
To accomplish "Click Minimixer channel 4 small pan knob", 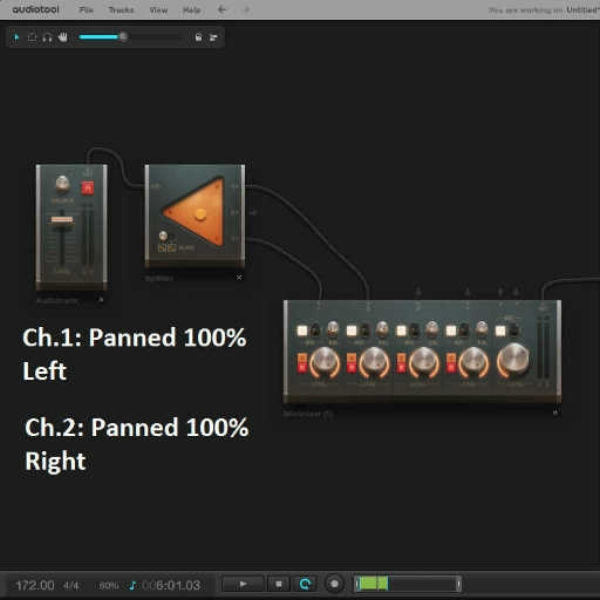I will pos(481,328).
